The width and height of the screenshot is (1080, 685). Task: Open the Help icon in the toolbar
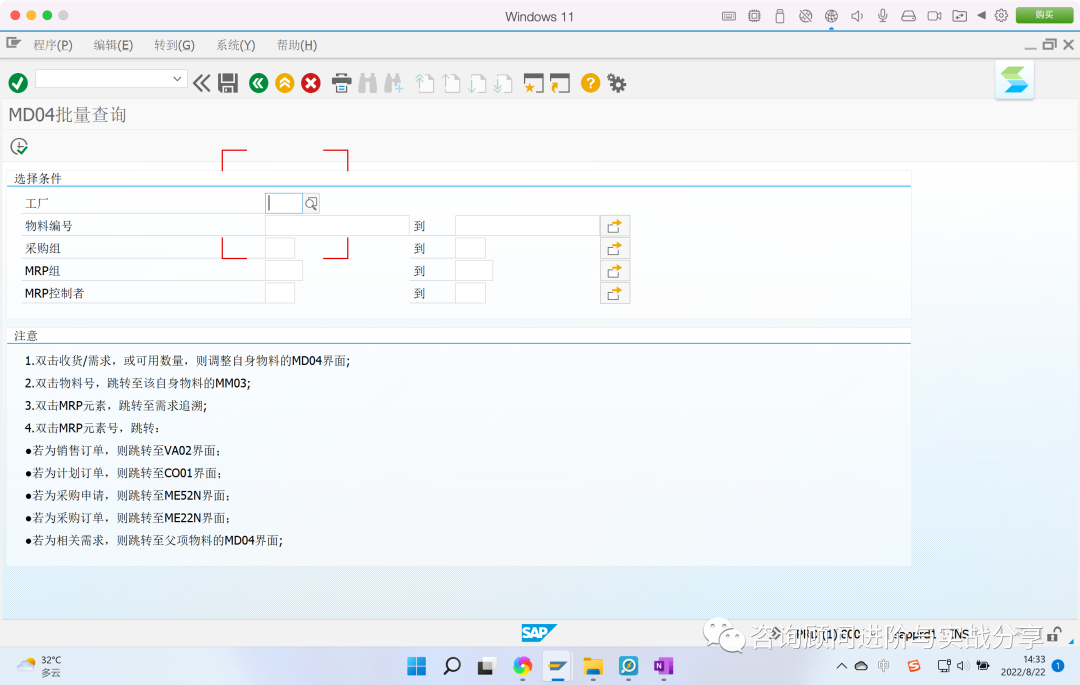(x=589, y=83)
